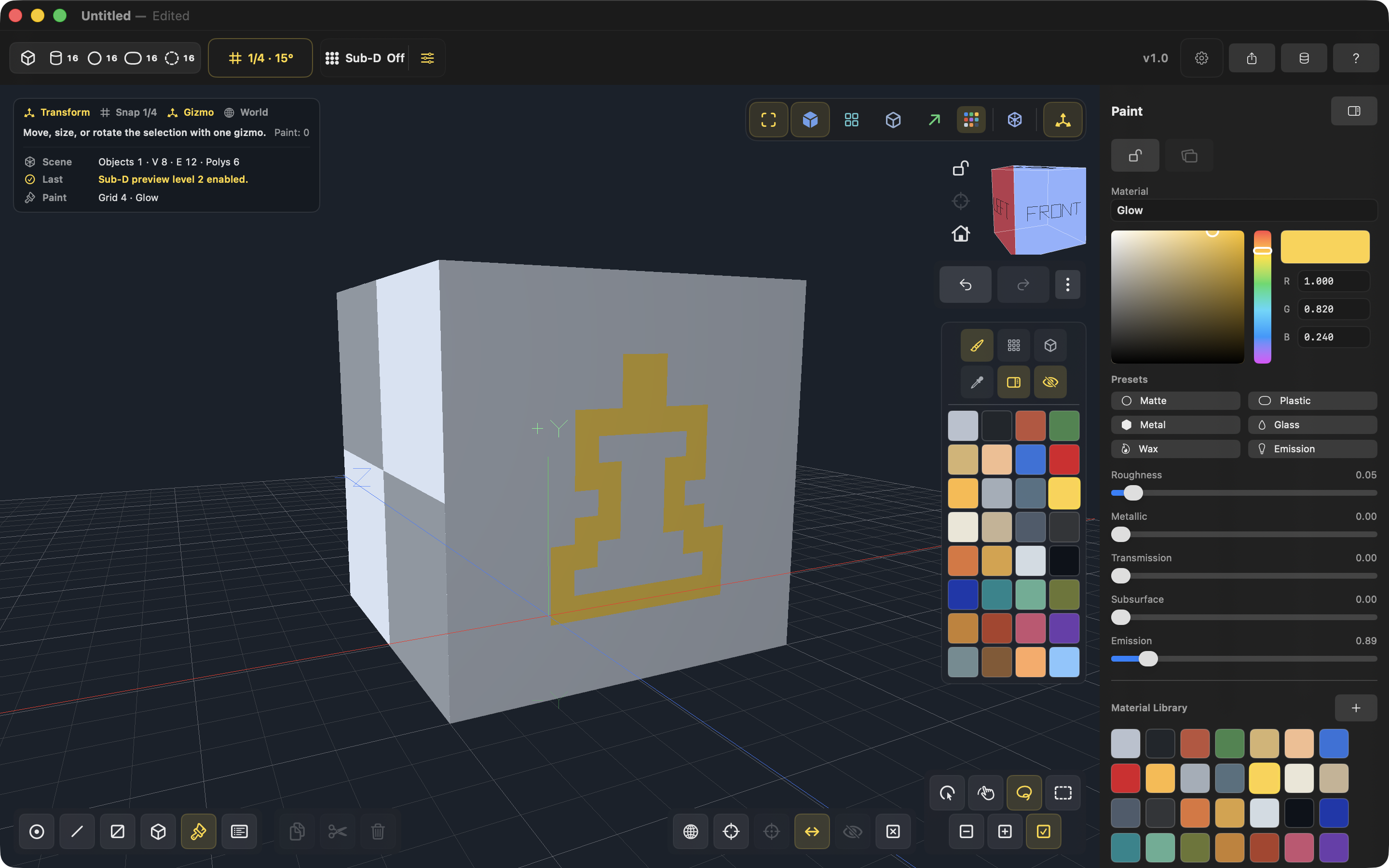Open the settings gear
This screenshot has width=1389, height=868.
coord(1201,58)
